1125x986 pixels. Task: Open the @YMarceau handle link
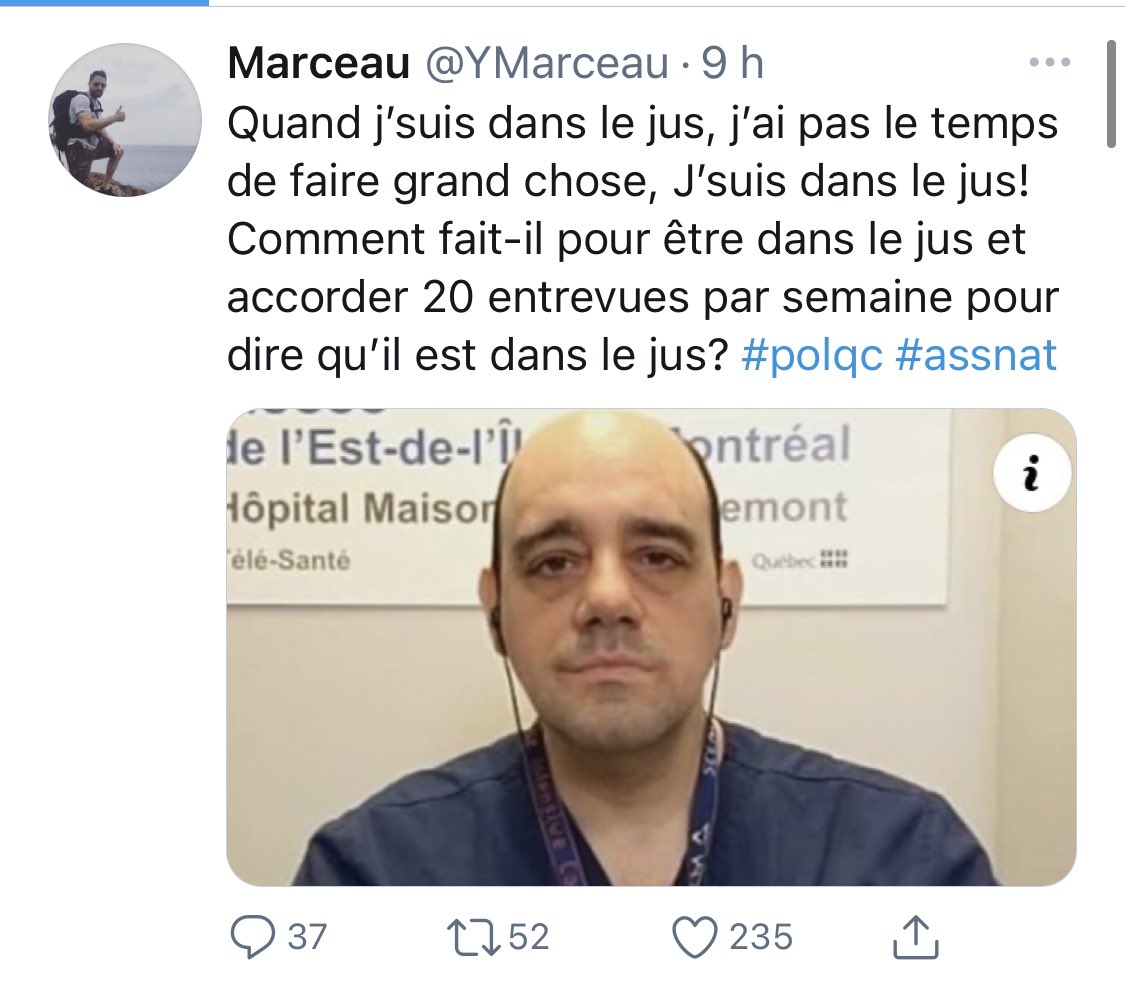click(547, 63)
